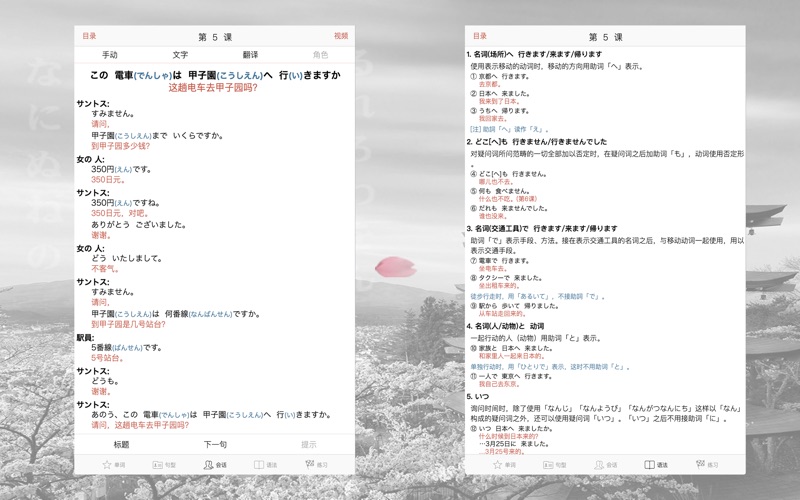Click the red translation 这趟电车去甲子园吗?
Image resolution: width=800 pixels, height=500 pixels.
click(x=213, y=88)
